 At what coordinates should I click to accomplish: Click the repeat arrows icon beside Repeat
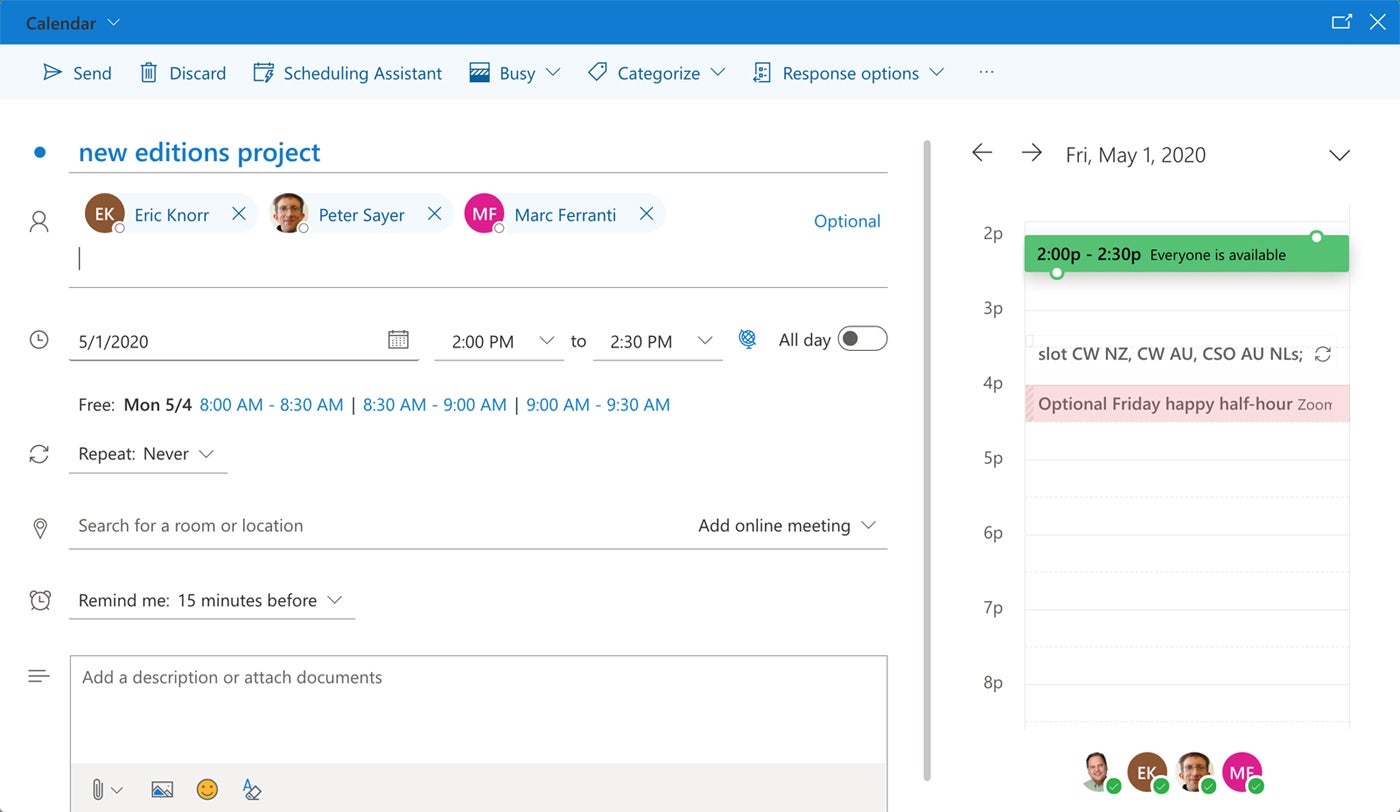39,454
